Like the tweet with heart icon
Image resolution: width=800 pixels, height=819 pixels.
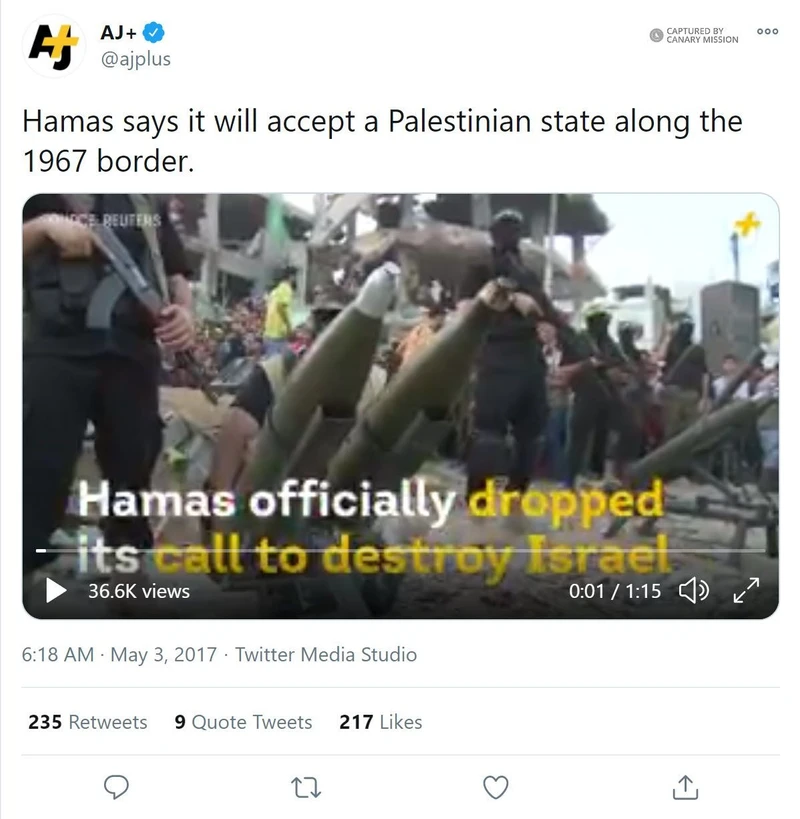495,787
